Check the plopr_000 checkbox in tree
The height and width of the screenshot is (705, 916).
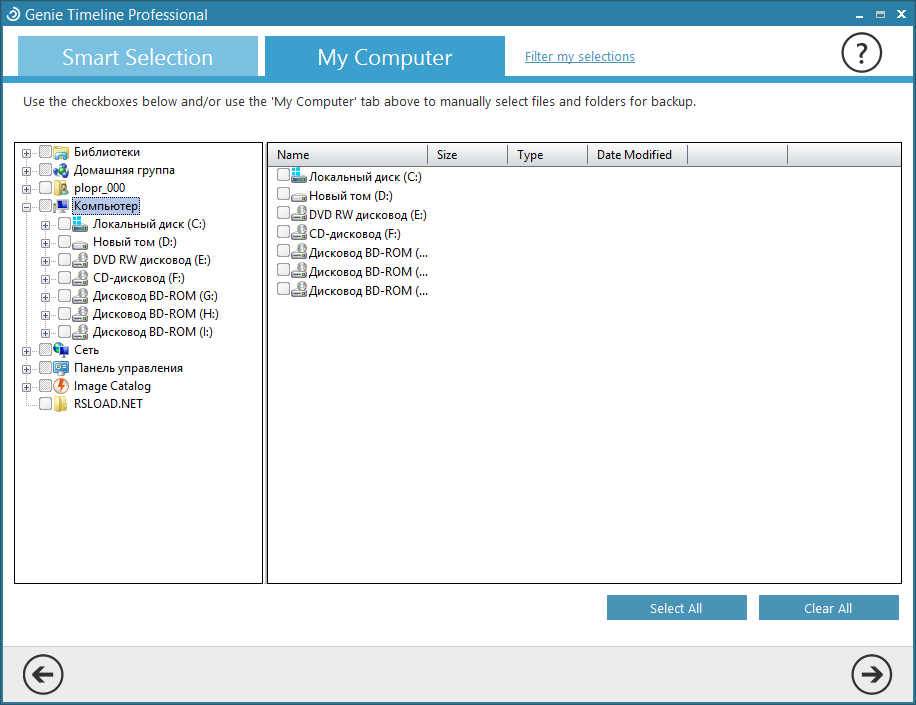tap(46, 187)
